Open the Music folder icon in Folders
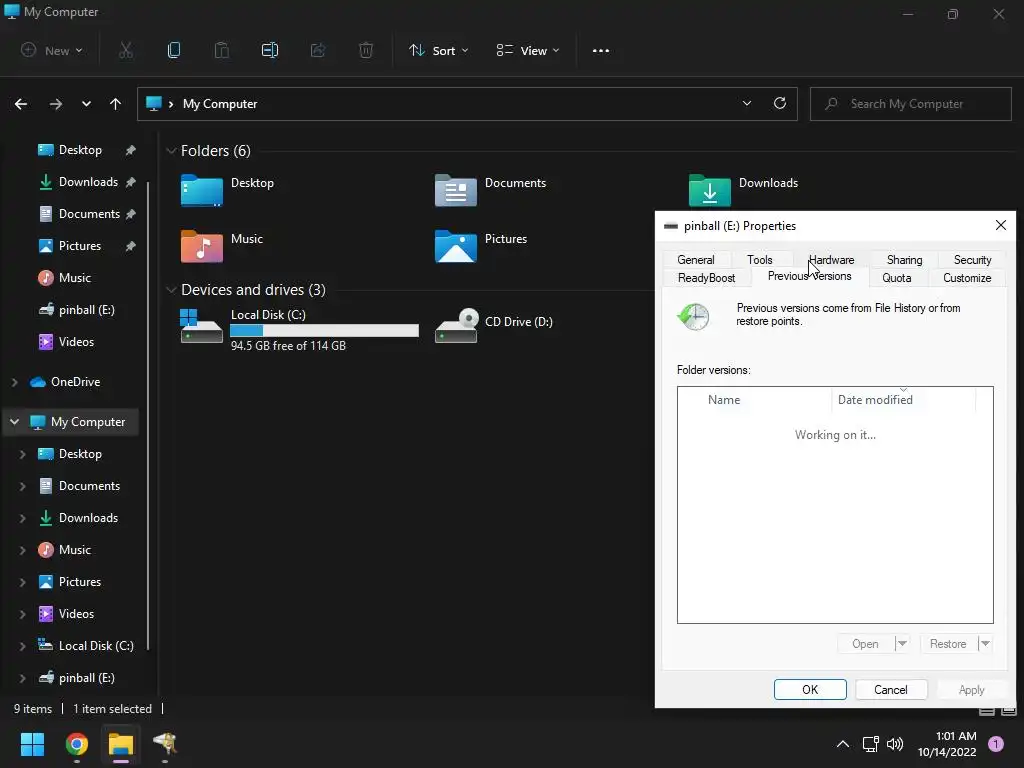Screen dimensions: 1024x768 202,246
